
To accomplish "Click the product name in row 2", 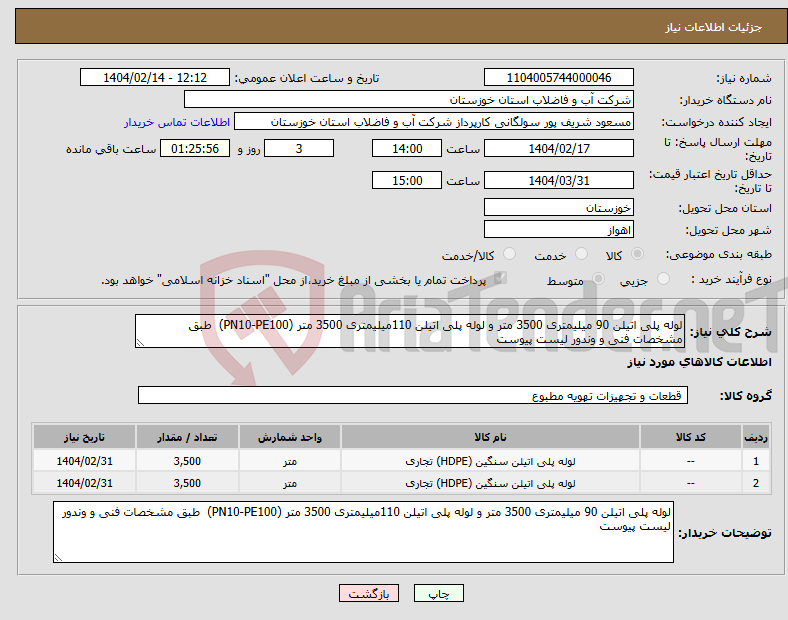I will [490, 483].
